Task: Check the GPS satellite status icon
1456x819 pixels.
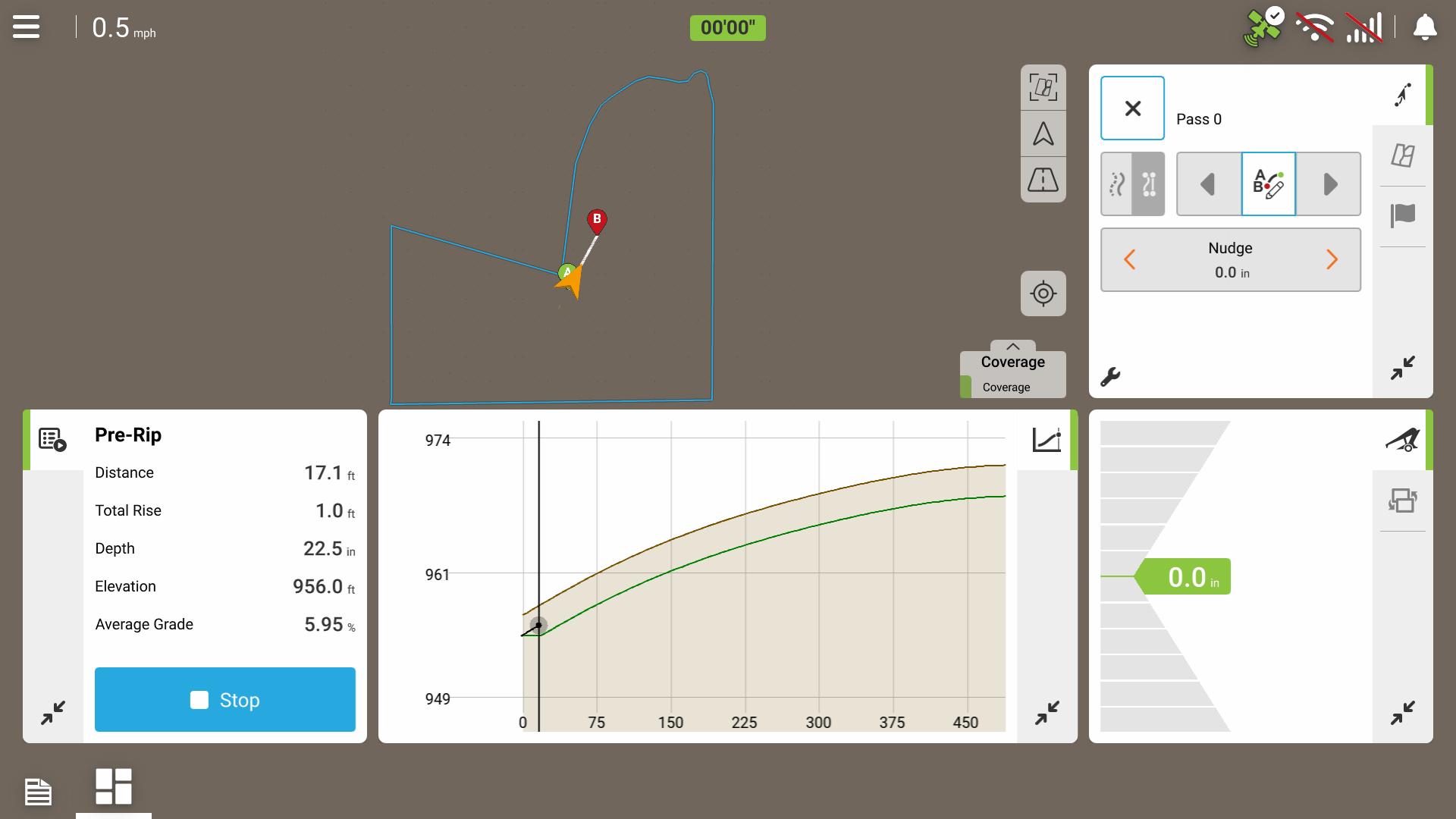Action: (1263, 27)
